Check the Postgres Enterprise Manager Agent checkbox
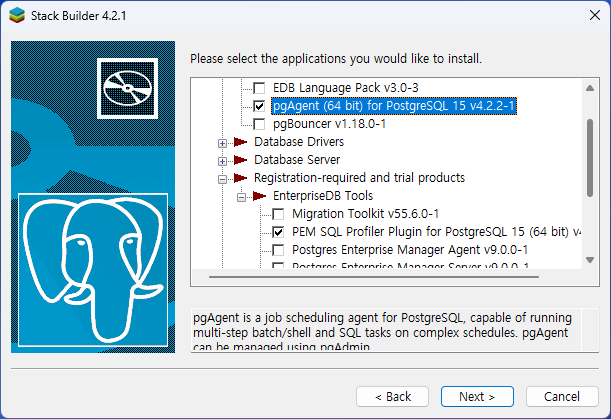The image size is (611, 419). (x=278, y=250)
